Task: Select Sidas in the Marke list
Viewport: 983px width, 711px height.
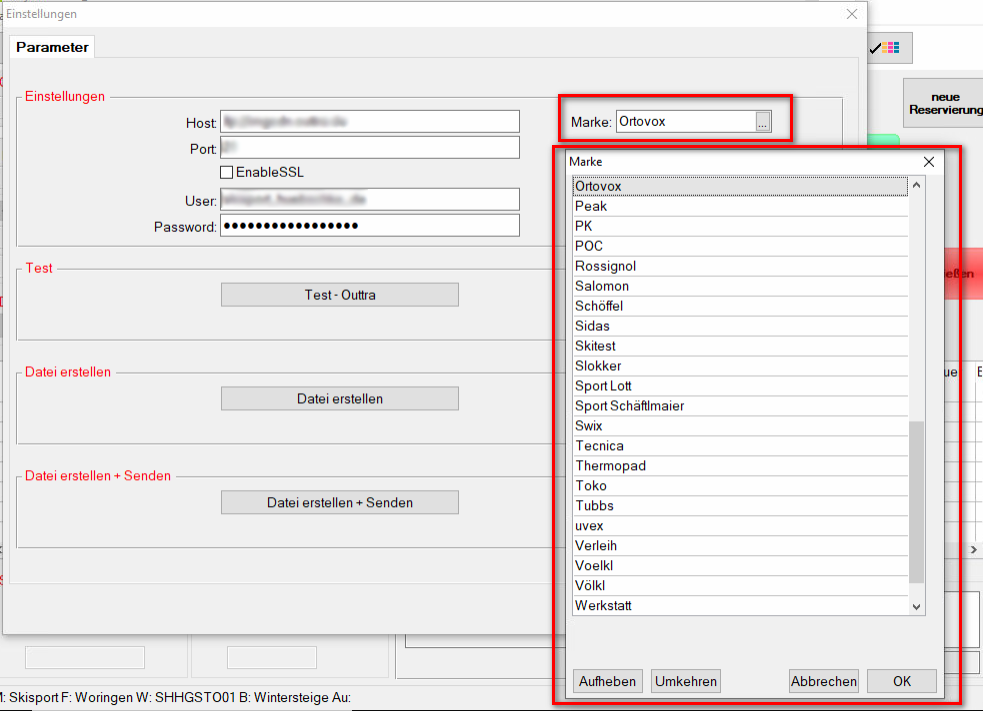Action: (x=740, y=327)
